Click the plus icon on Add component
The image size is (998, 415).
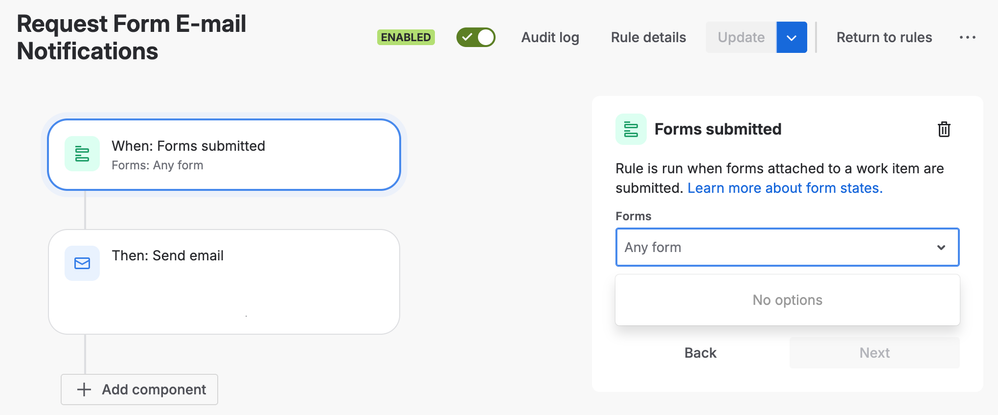pos(83,390)
